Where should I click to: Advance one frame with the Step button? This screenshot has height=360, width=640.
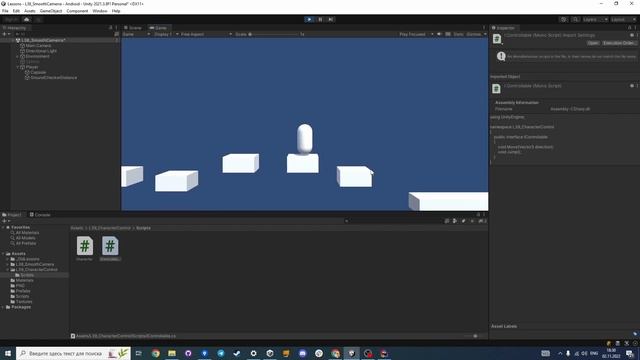click(x=331, y=19)
